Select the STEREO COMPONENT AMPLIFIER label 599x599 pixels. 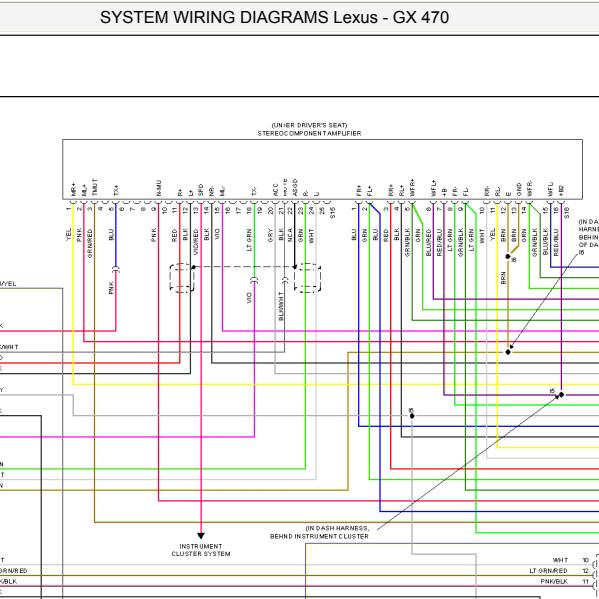click(x=309, y=134)
